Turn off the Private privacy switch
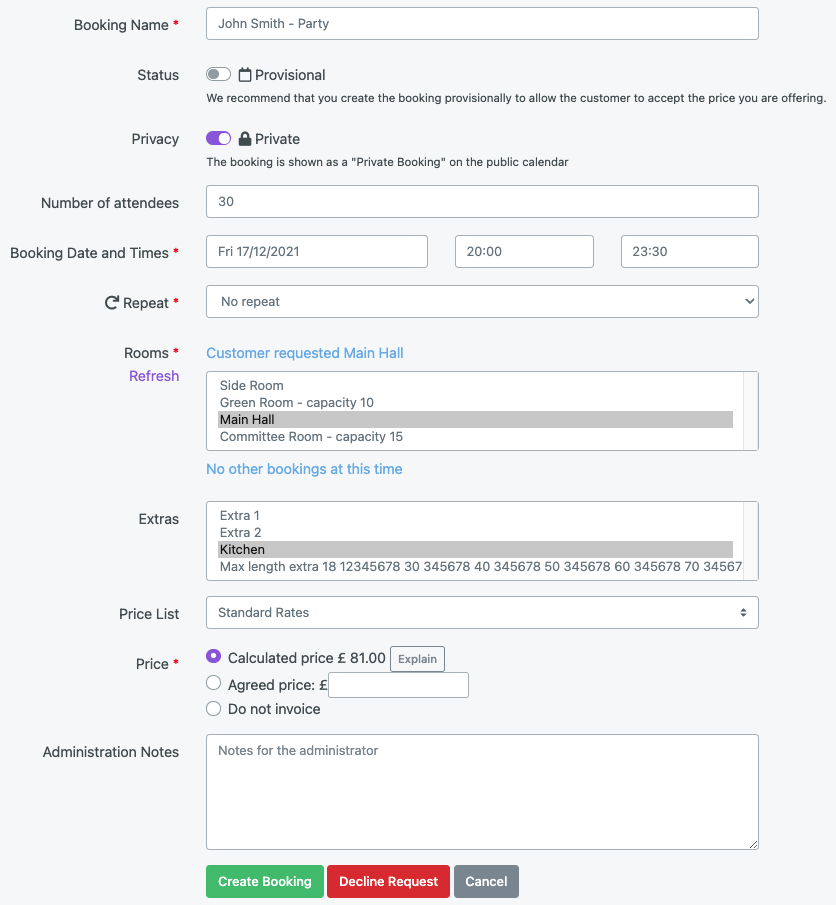 (218, 139)
